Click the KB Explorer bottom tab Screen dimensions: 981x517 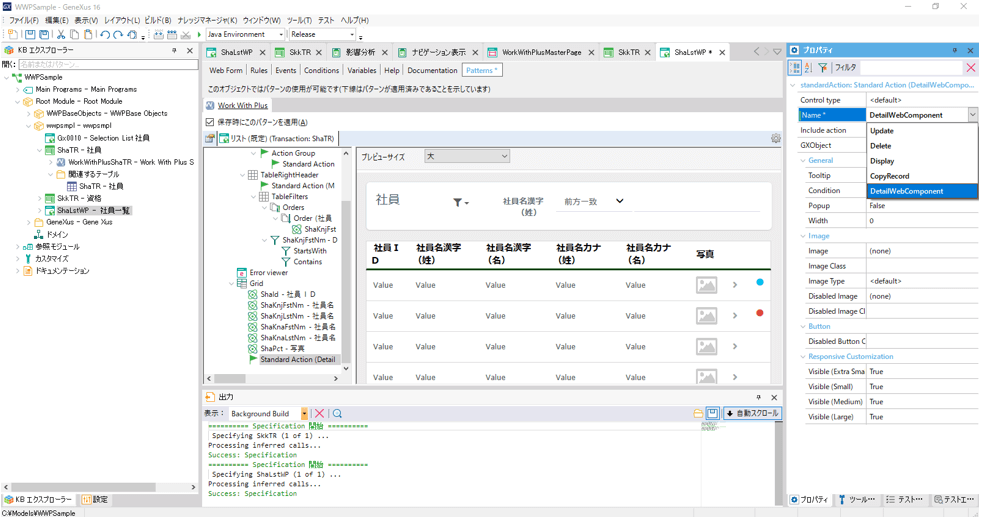pos(39,499)
